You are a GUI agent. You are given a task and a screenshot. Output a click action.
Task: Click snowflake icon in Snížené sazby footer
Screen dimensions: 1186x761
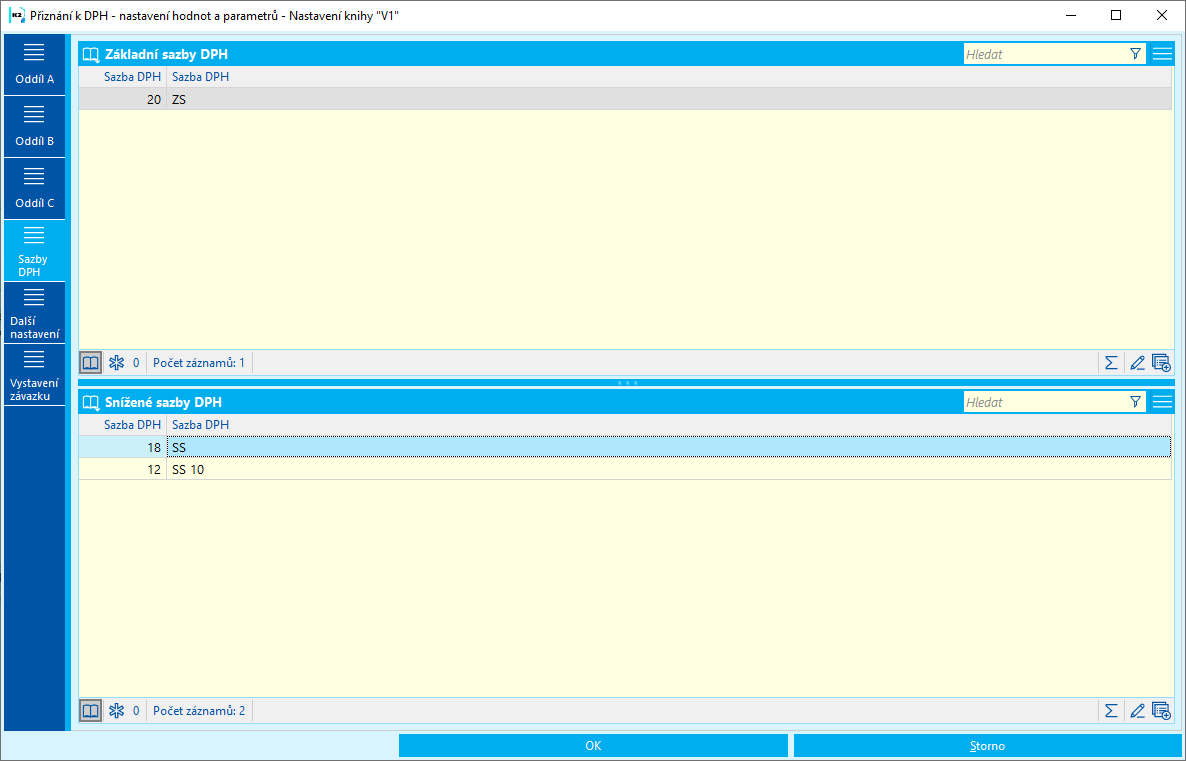click(116, 711)
